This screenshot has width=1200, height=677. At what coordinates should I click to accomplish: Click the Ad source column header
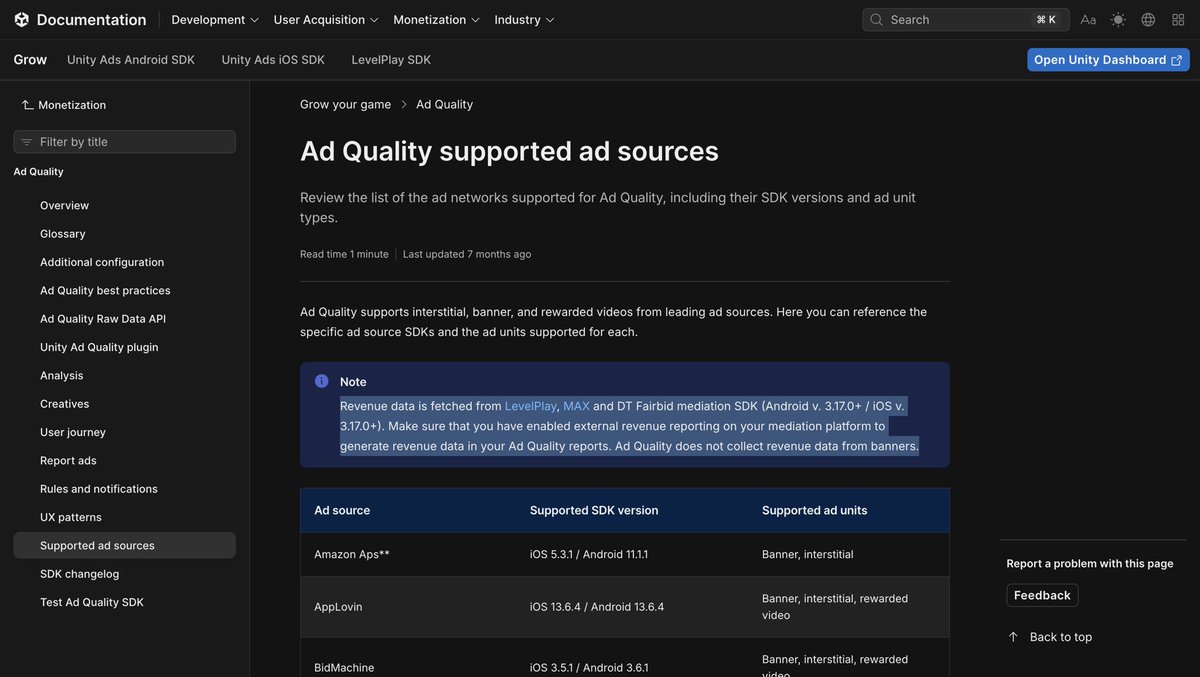[342, 510]
